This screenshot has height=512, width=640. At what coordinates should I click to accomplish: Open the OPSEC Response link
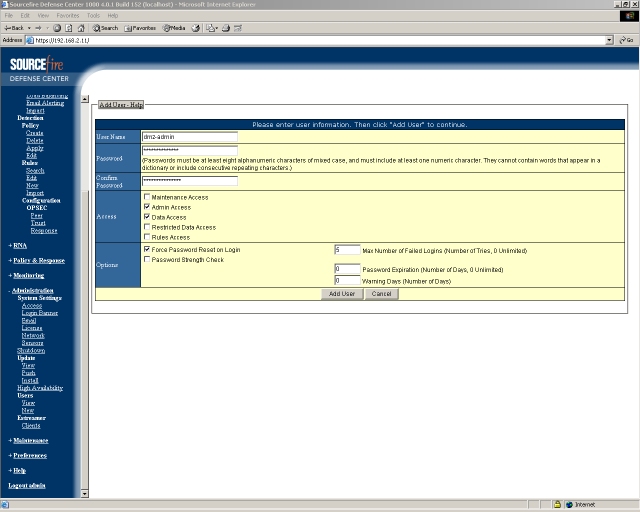click(x=44, y=231)
